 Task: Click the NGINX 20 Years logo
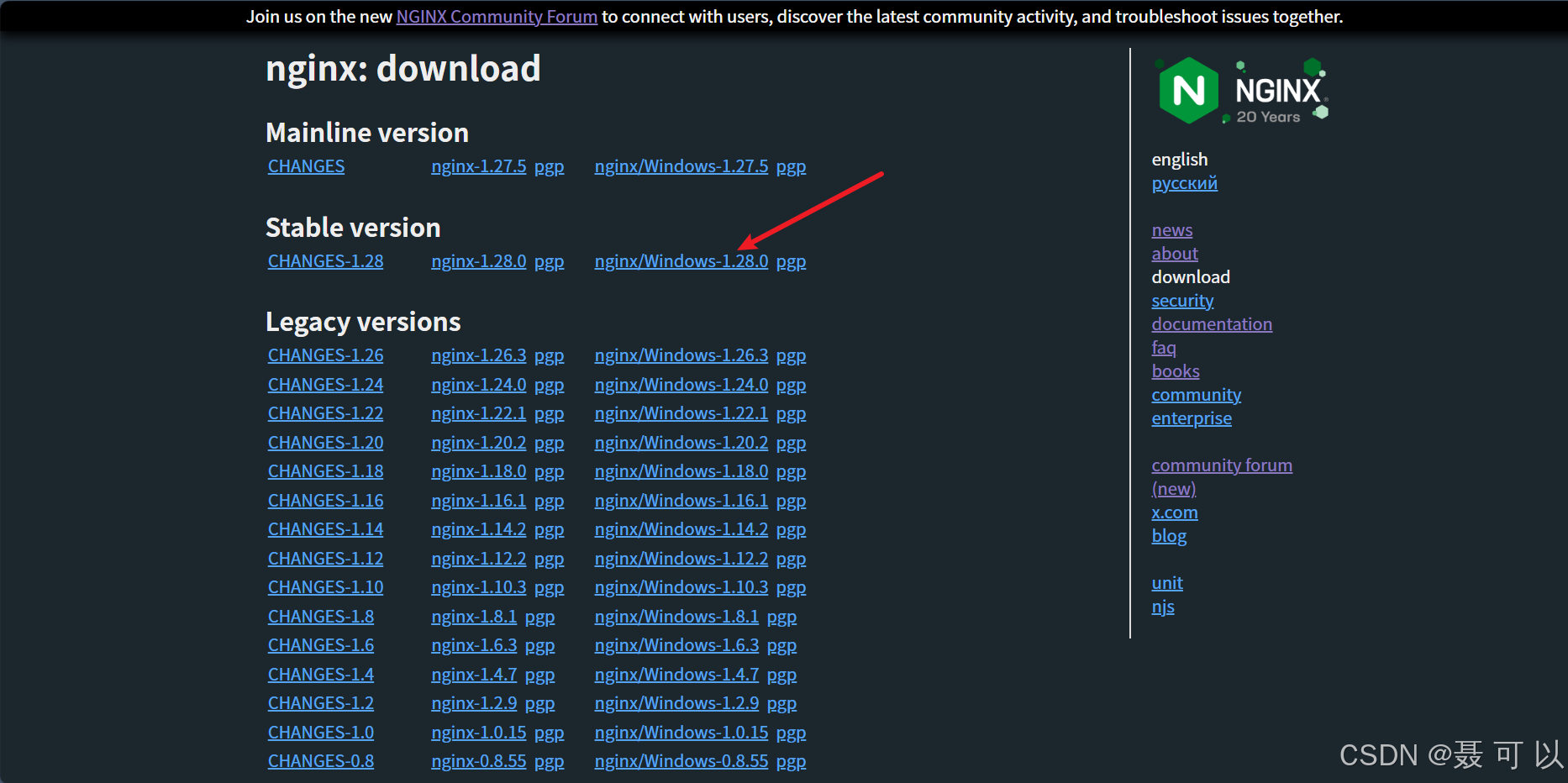tap(1241, 91)
